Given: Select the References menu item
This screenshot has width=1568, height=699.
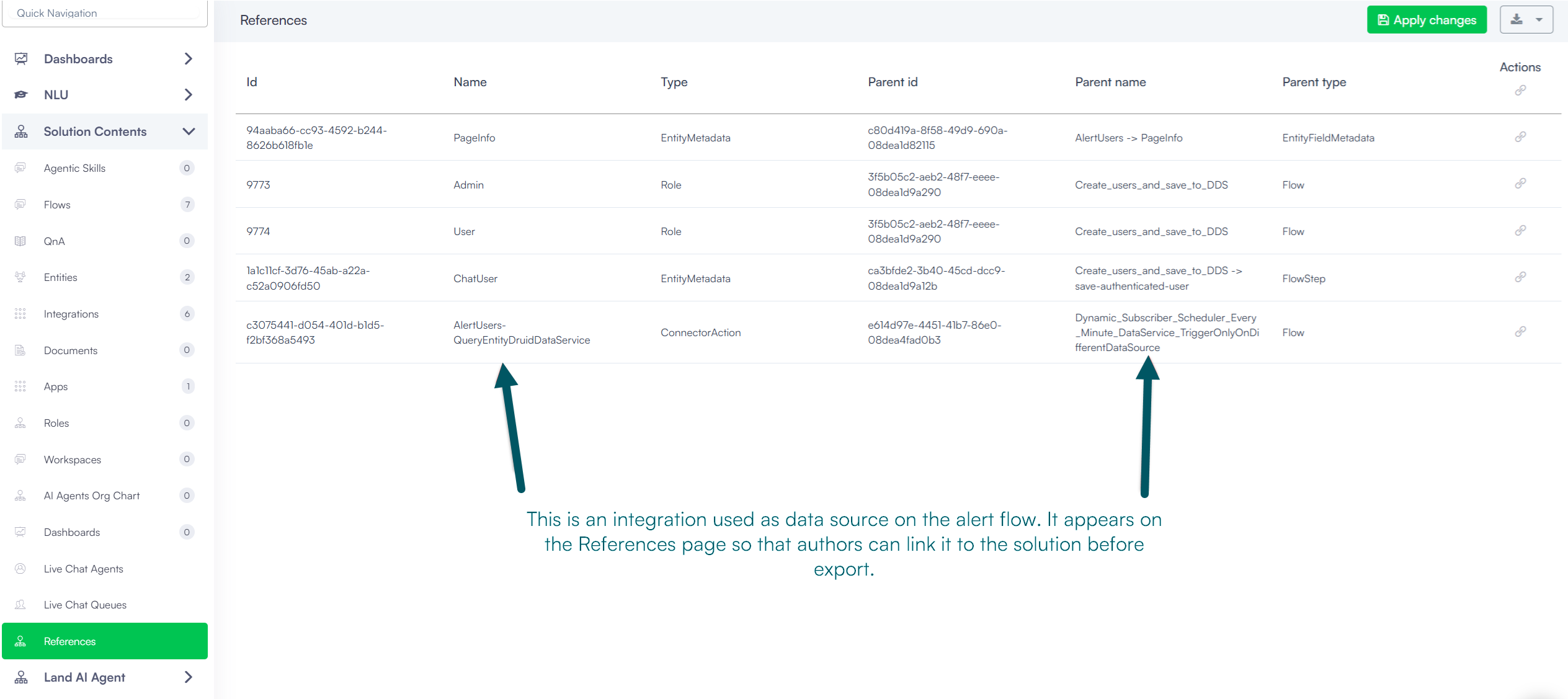Looking at the screenshot, I should (x=105, y=641).
